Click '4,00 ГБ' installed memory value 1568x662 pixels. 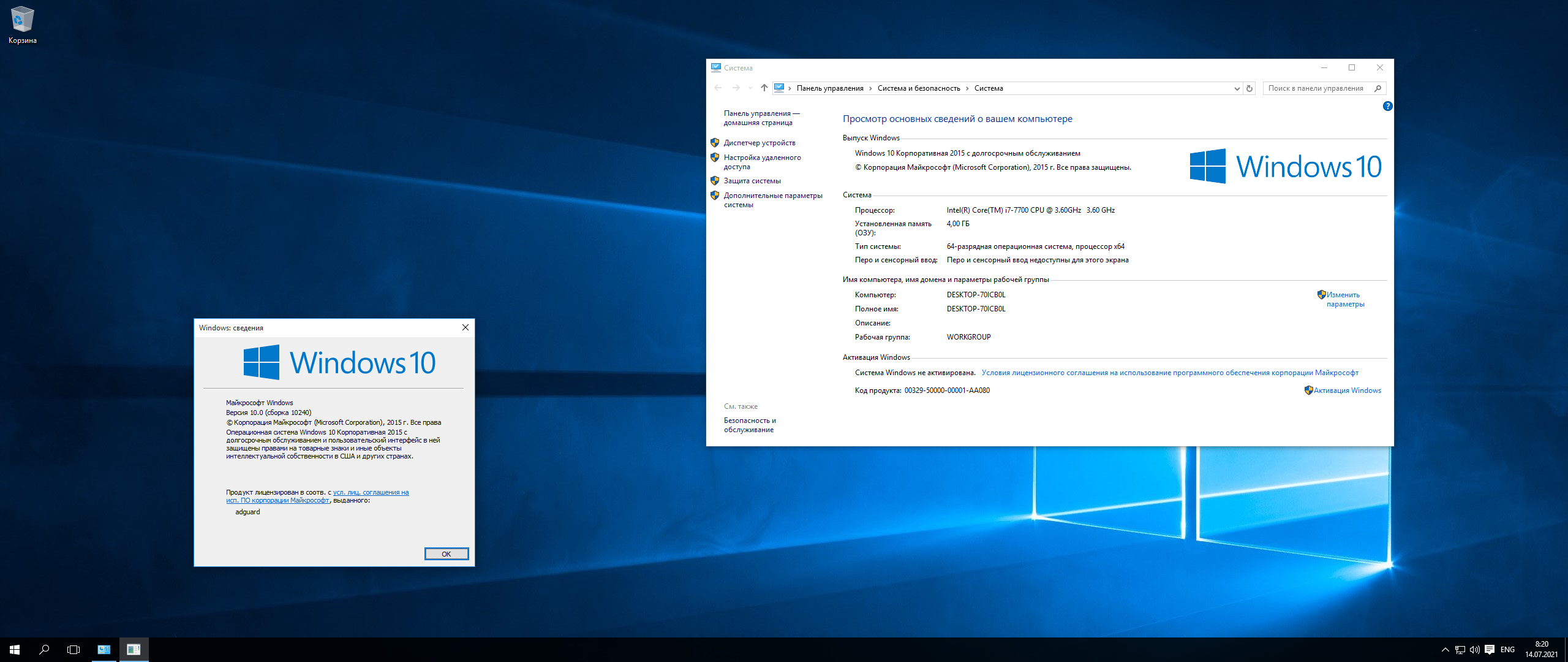coord(958,224)
